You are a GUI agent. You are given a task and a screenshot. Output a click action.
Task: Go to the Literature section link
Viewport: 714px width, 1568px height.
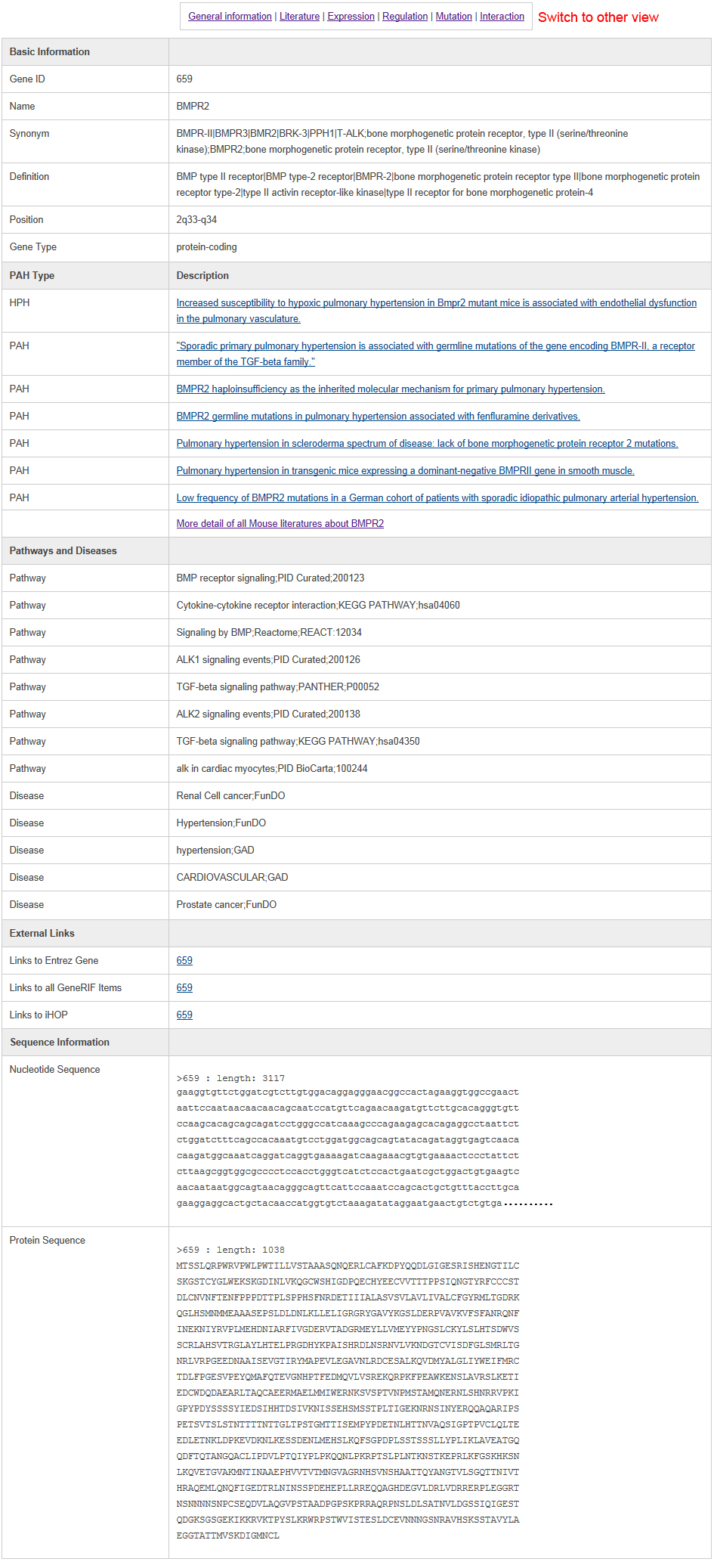pos(299,17)
